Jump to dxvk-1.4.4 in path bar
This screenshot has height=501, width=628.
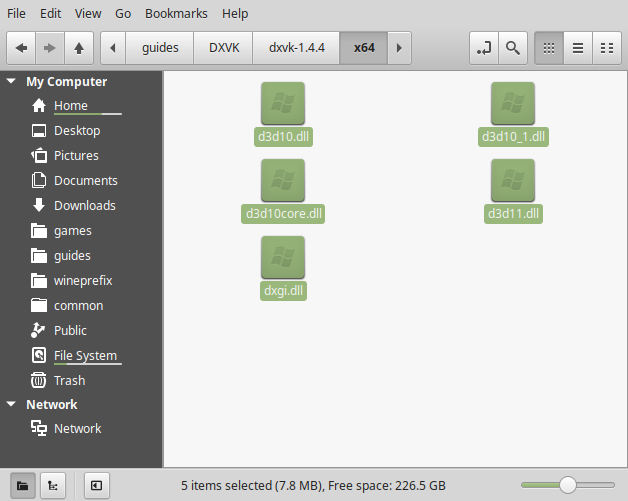(x=296, y=48)
